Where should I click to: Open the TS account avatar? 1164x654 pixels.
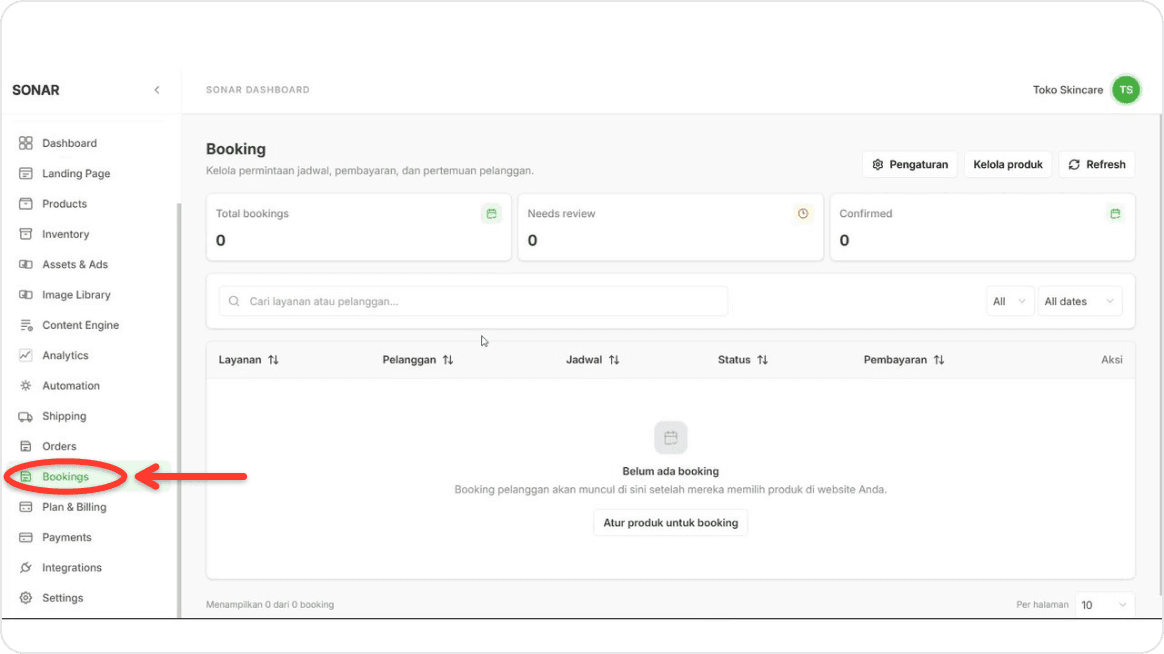[x=1125, y=90]
